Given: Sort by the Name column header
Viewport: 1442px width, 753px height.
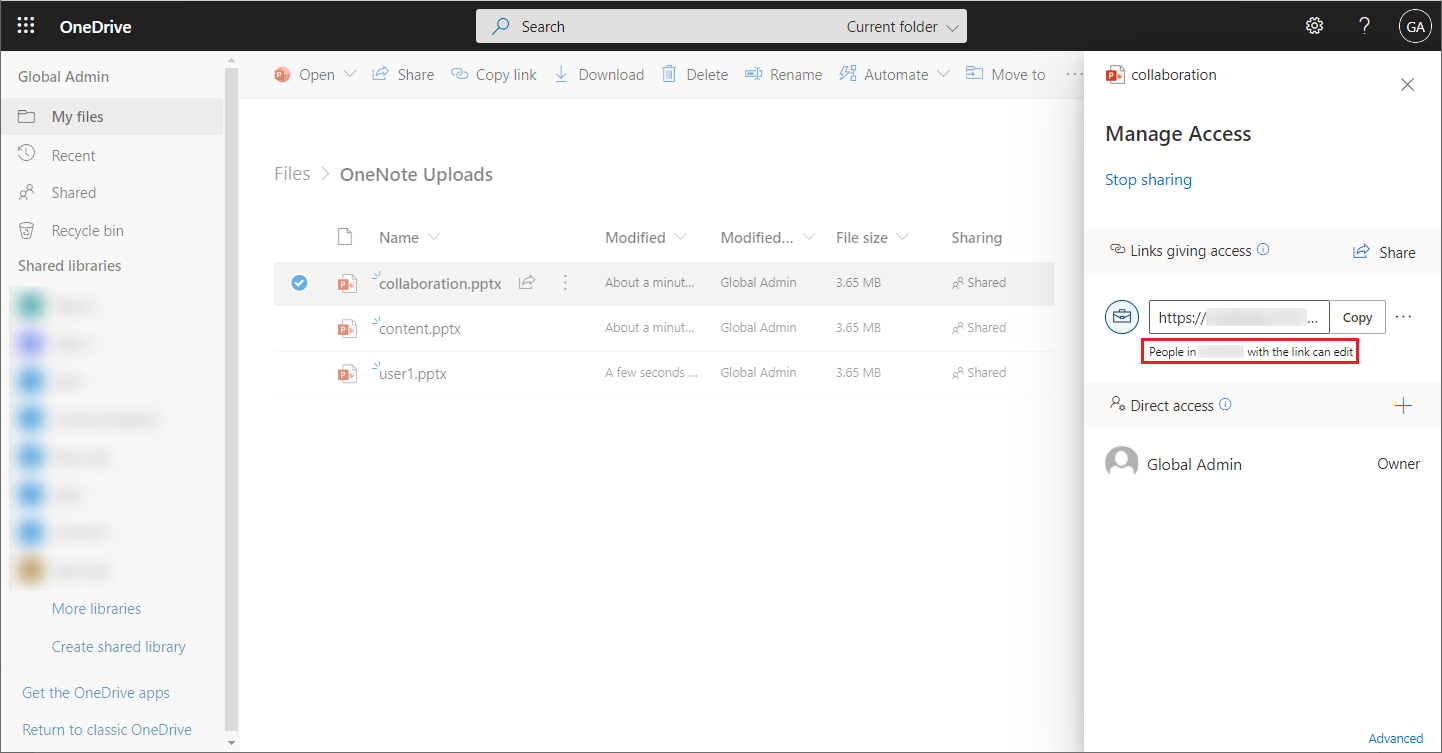Looking at the screenshot, I should pos(399,237).
